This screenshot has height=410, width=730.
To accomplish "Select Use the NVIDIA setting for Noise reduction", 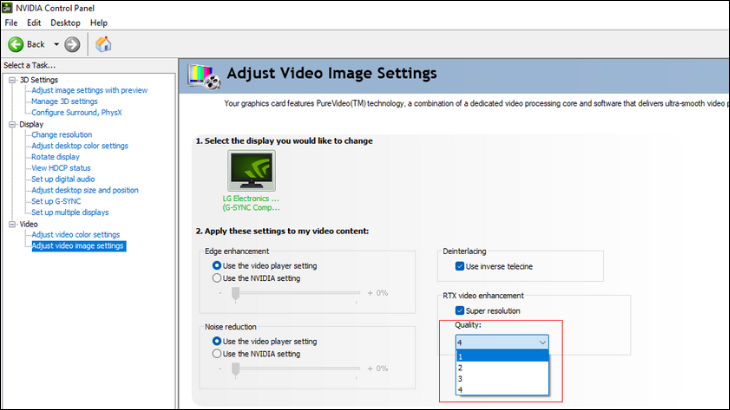I will click(x=217, y=354).
